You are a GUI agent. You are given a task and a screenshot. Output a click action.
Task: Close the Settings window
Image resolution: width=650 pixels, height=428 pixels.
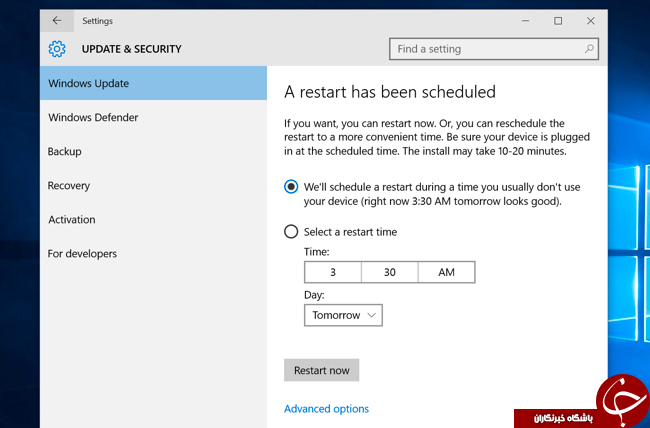pos(591,21)
